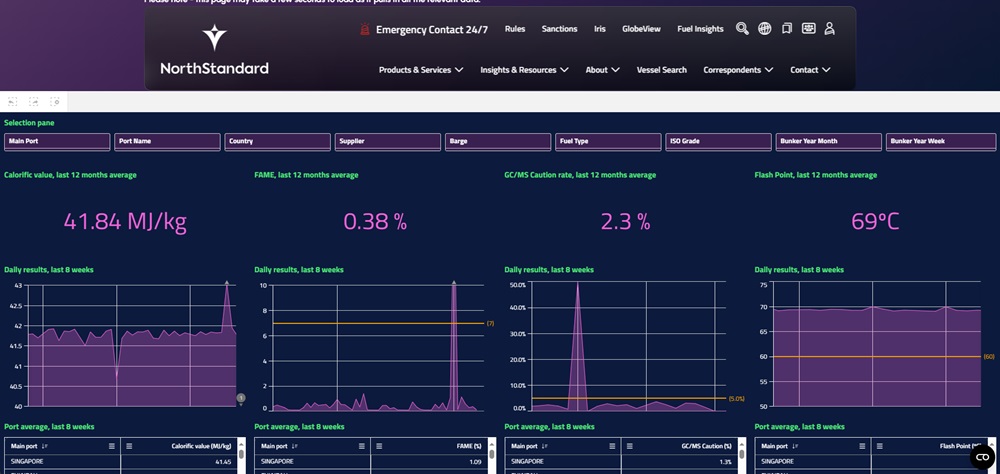
Task: Click the step back selection icon
Action: tap(13, 101)
